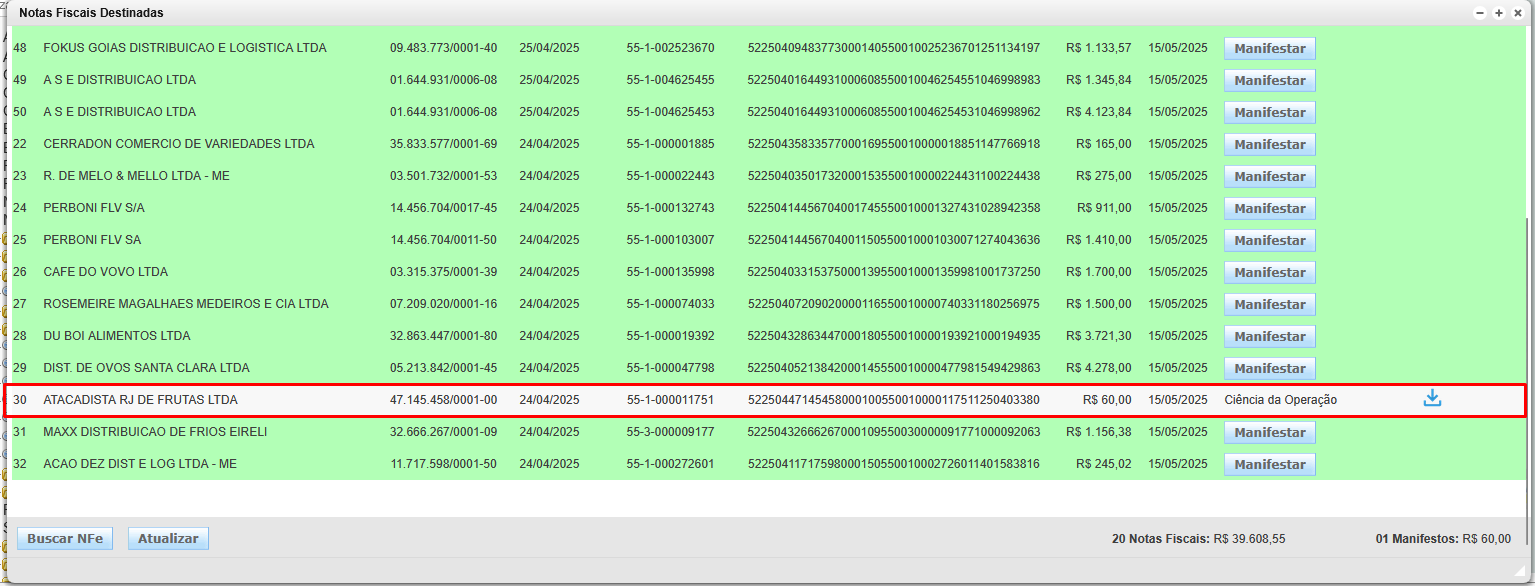Screen dimensions: 1535x586
Task: Download the XML for ATACADISTA RJ DE FRUTAS
Action: (x=1432, y=399)
